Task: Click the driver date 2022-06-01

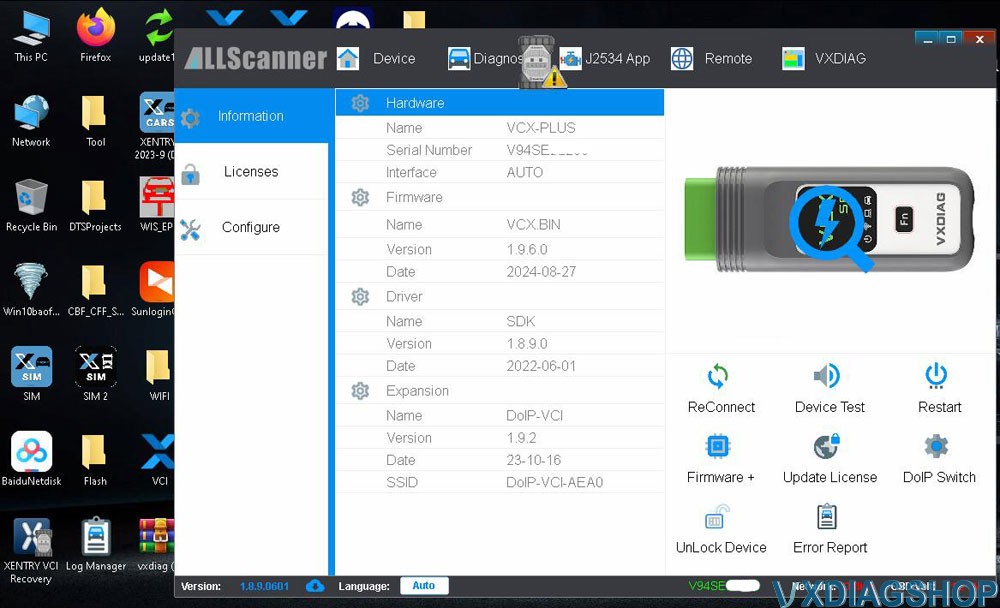Action: point(541,366)
